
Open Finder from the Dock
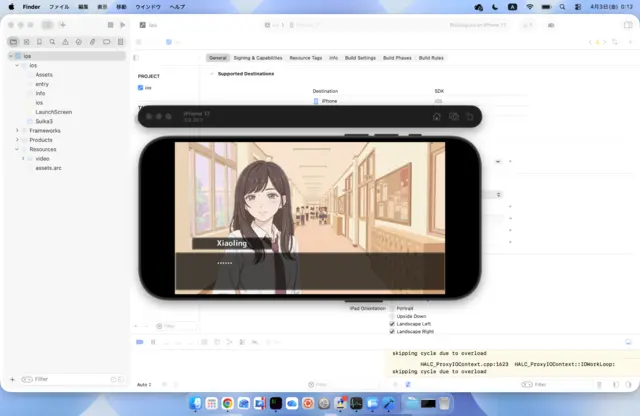(x=196, y=403)
